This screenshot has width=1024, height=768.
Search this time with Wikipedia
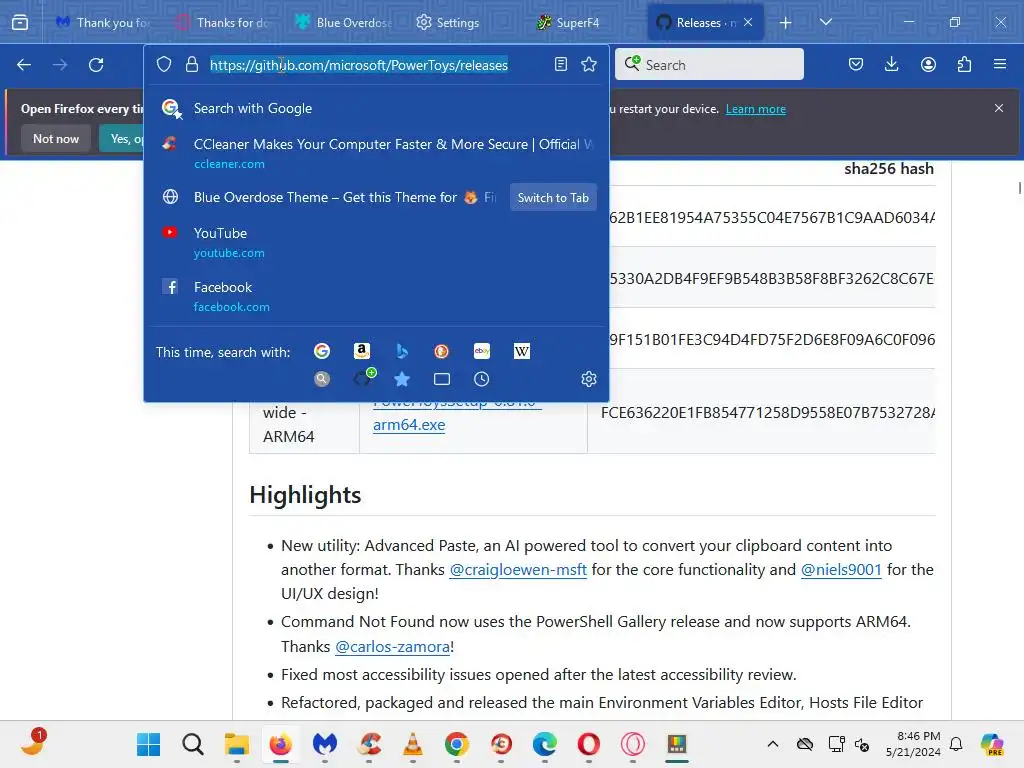tap(522, 351)
